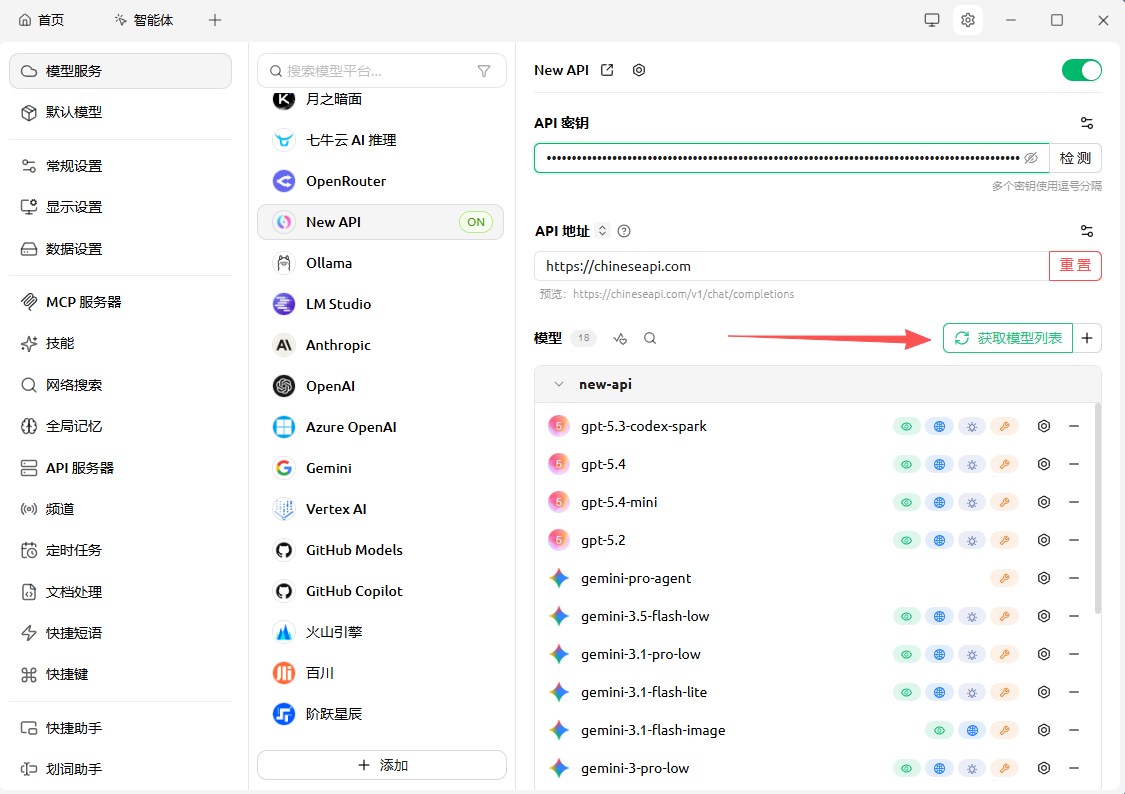Screen dimensions: 1125x794
Task: Open a new tab with the plus icon
Action: point(215,20)
